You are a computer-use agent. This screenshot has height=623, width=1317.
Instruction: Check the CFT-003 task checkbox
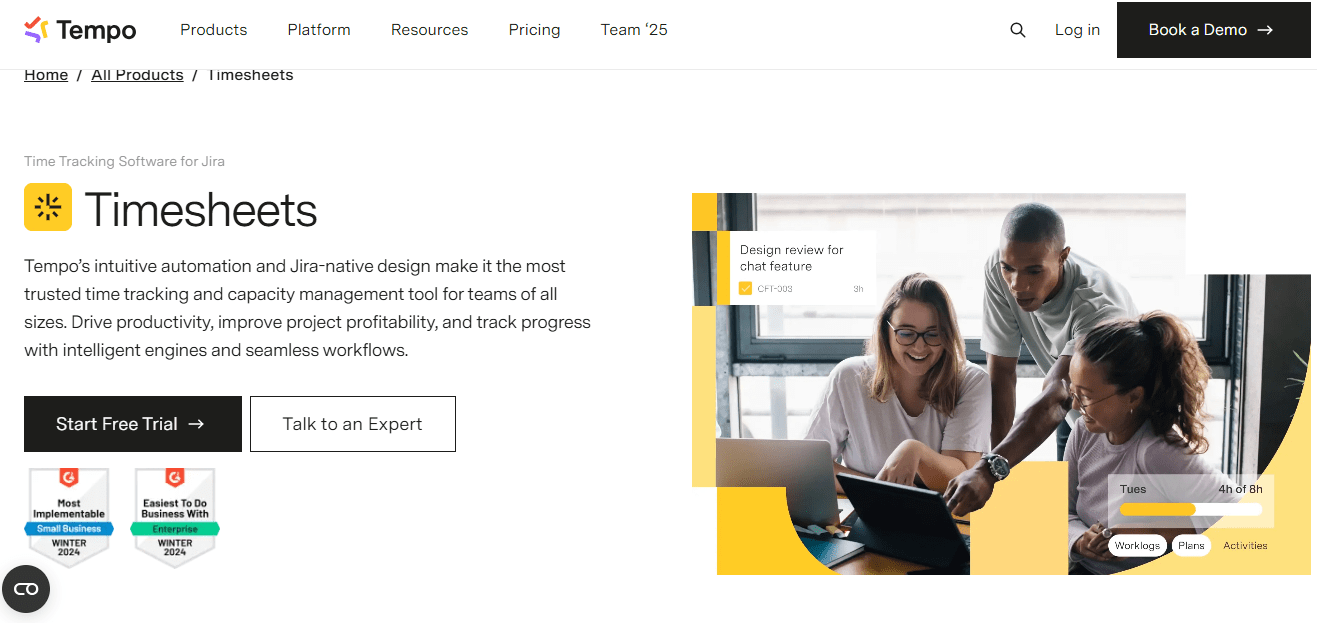(745, 289)
